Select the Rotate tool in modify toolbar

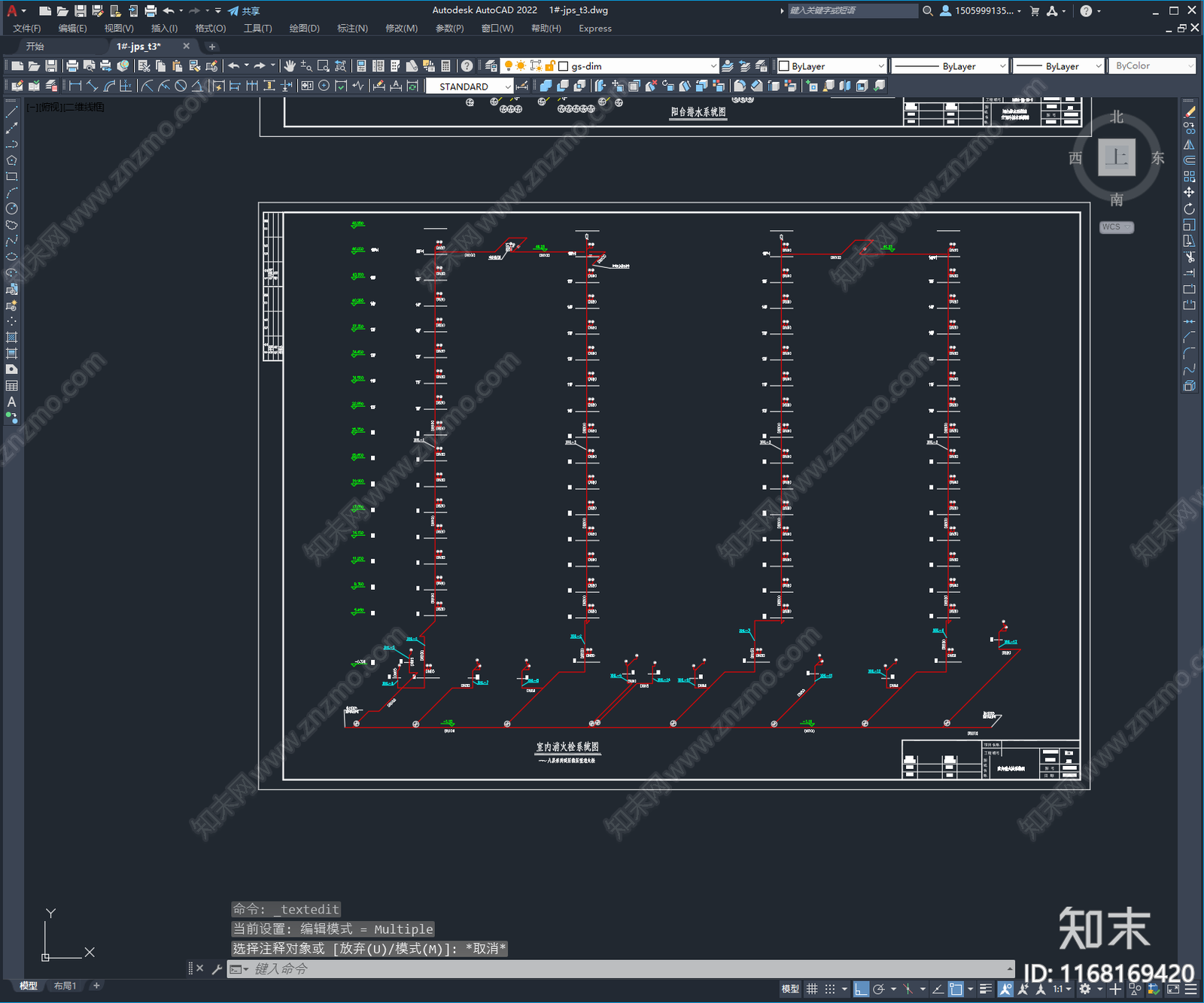point(1189,208)
